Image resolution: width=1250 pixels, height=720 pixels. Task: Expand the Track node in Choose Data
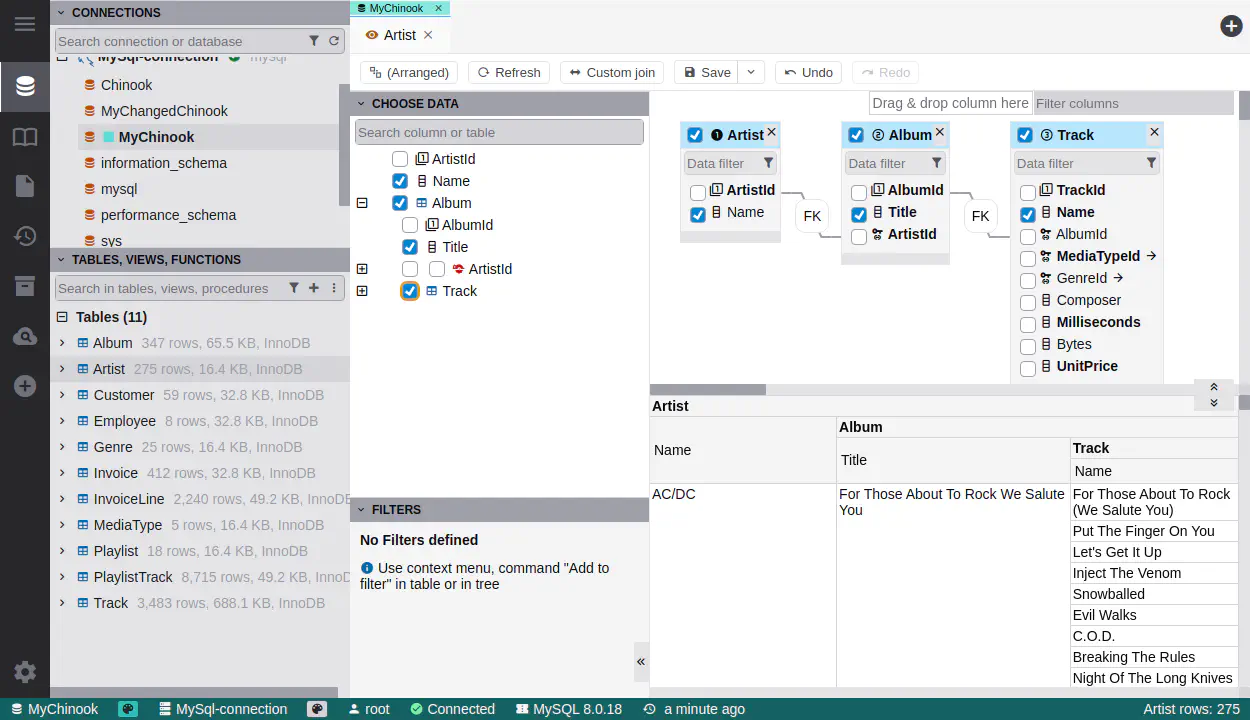(362, 291)
